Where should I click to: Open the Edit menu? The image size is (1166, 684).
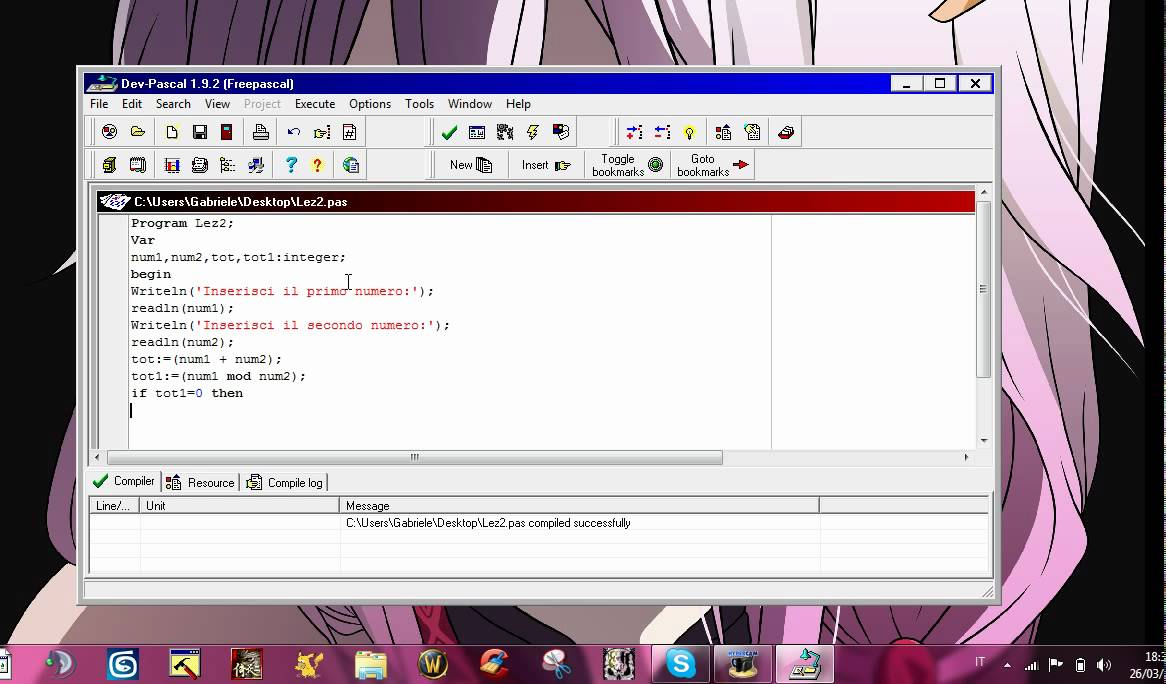point(132,104)
